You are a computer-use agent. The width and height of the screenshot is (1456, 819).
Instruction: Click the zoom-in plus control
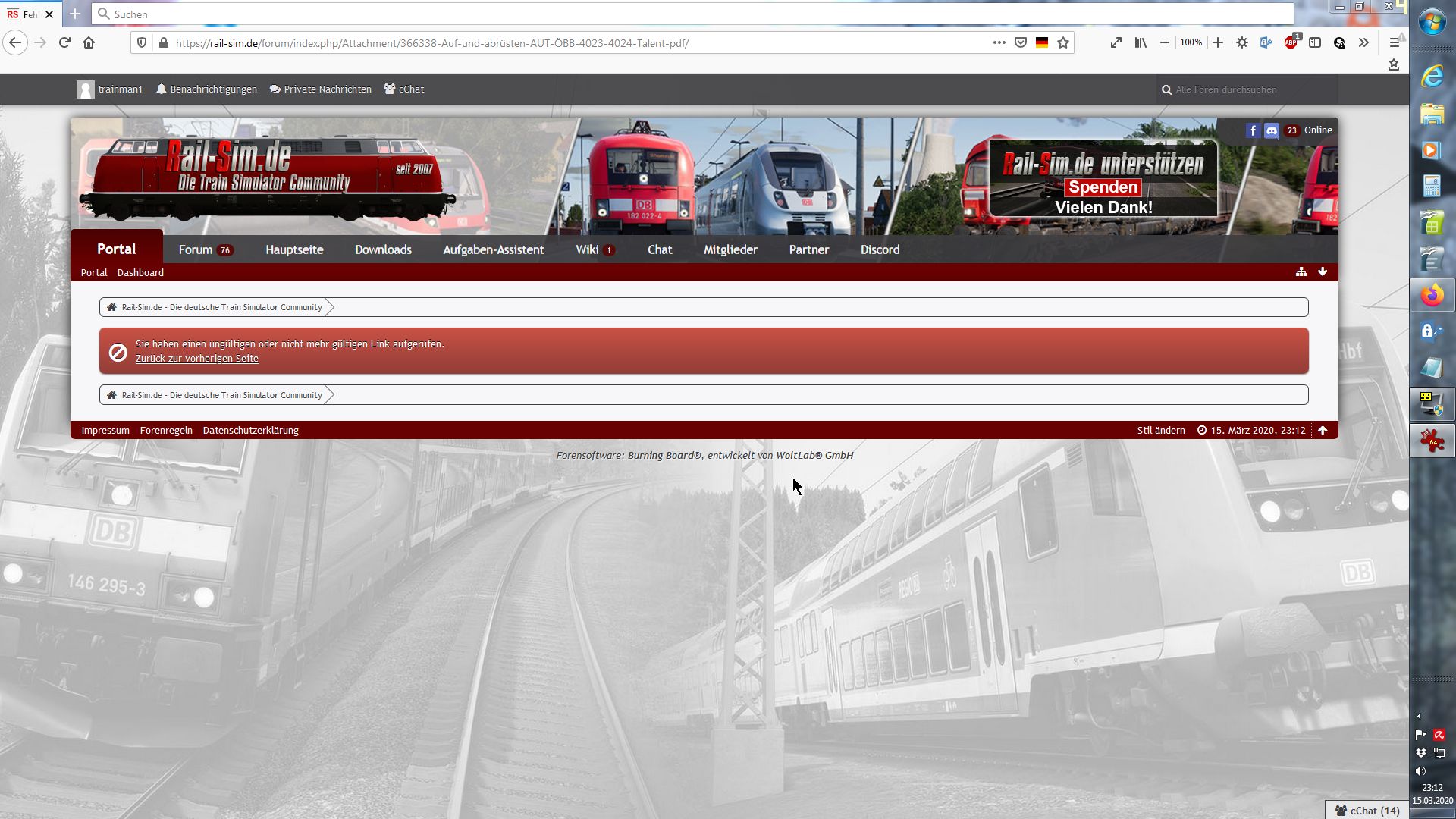pyautogui.click(x=1217, y=43)
